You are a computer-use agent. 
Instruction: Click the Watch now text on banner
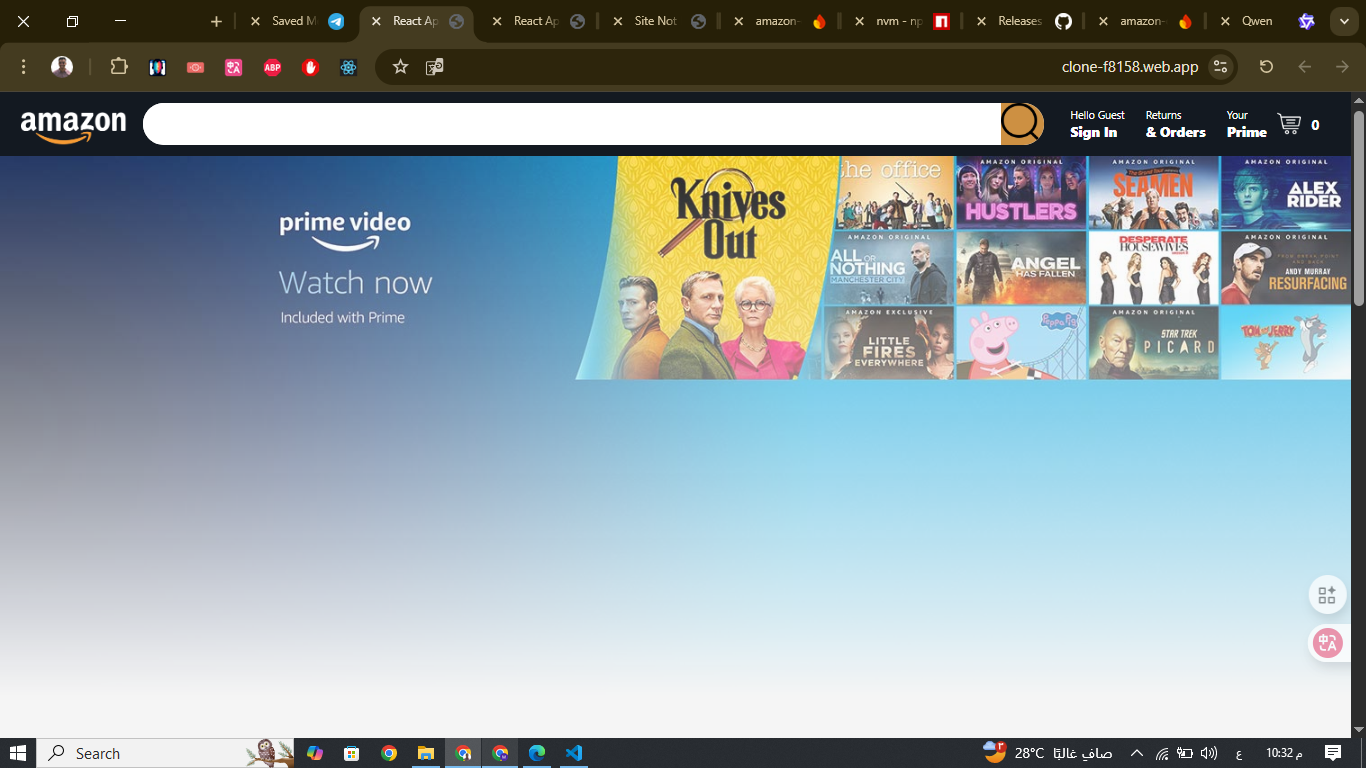(x=355, y=283)
